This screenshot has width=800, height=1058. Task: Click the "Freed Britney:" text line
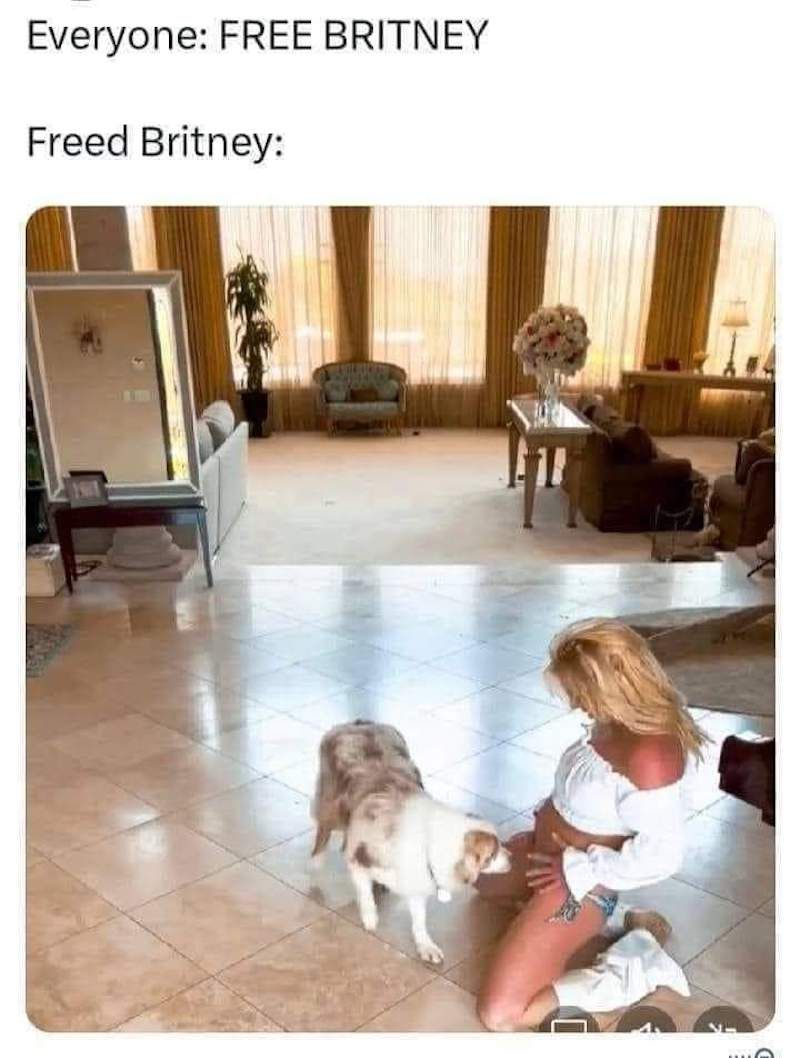coord(155,142)
